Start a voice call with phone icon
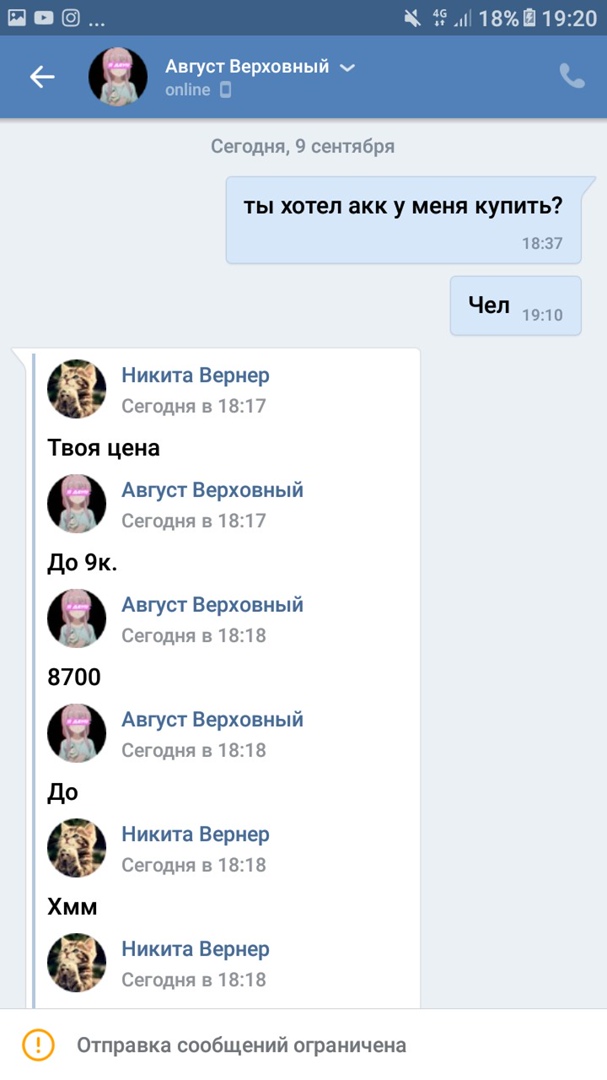Screen dimensions: 607x1080 [571, 77]
